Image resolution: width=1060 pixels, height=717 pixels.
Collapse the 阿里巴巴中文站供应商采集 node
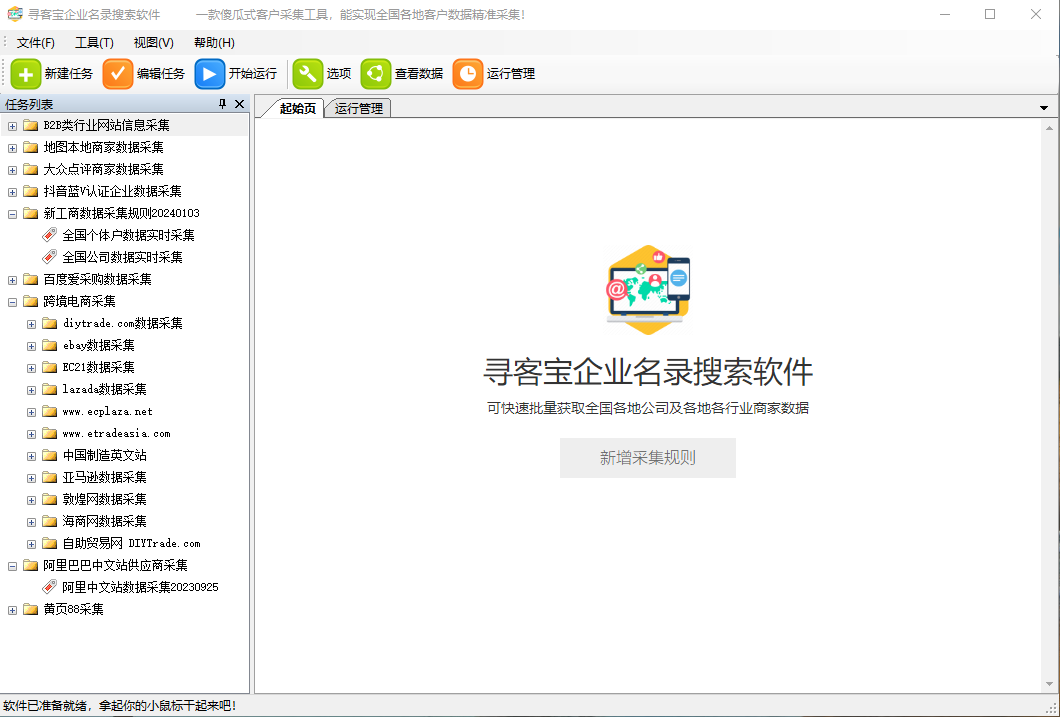coord(12,566)
